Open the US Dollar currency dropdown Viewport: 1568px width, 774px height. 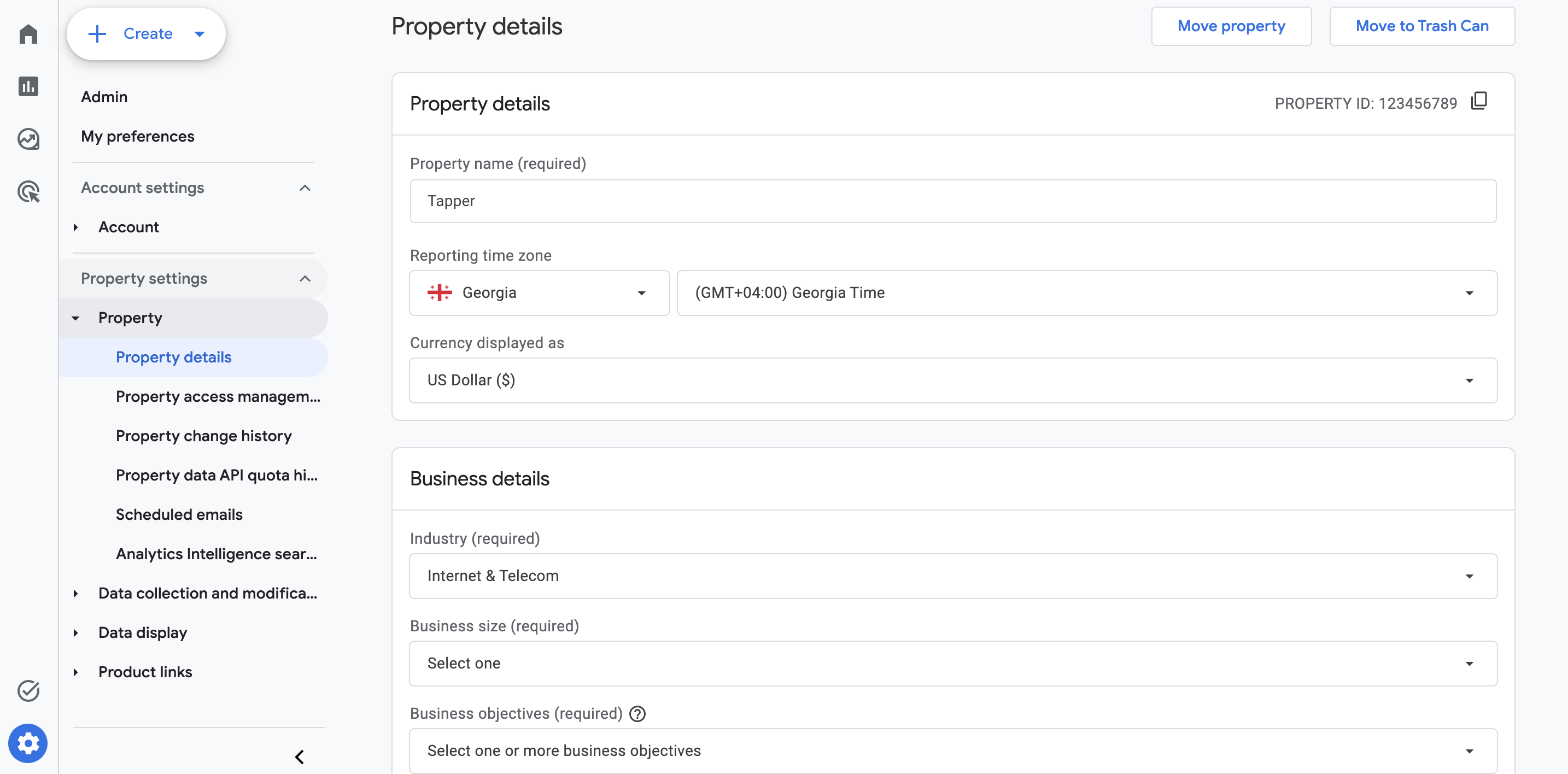[x=953, y=380]
